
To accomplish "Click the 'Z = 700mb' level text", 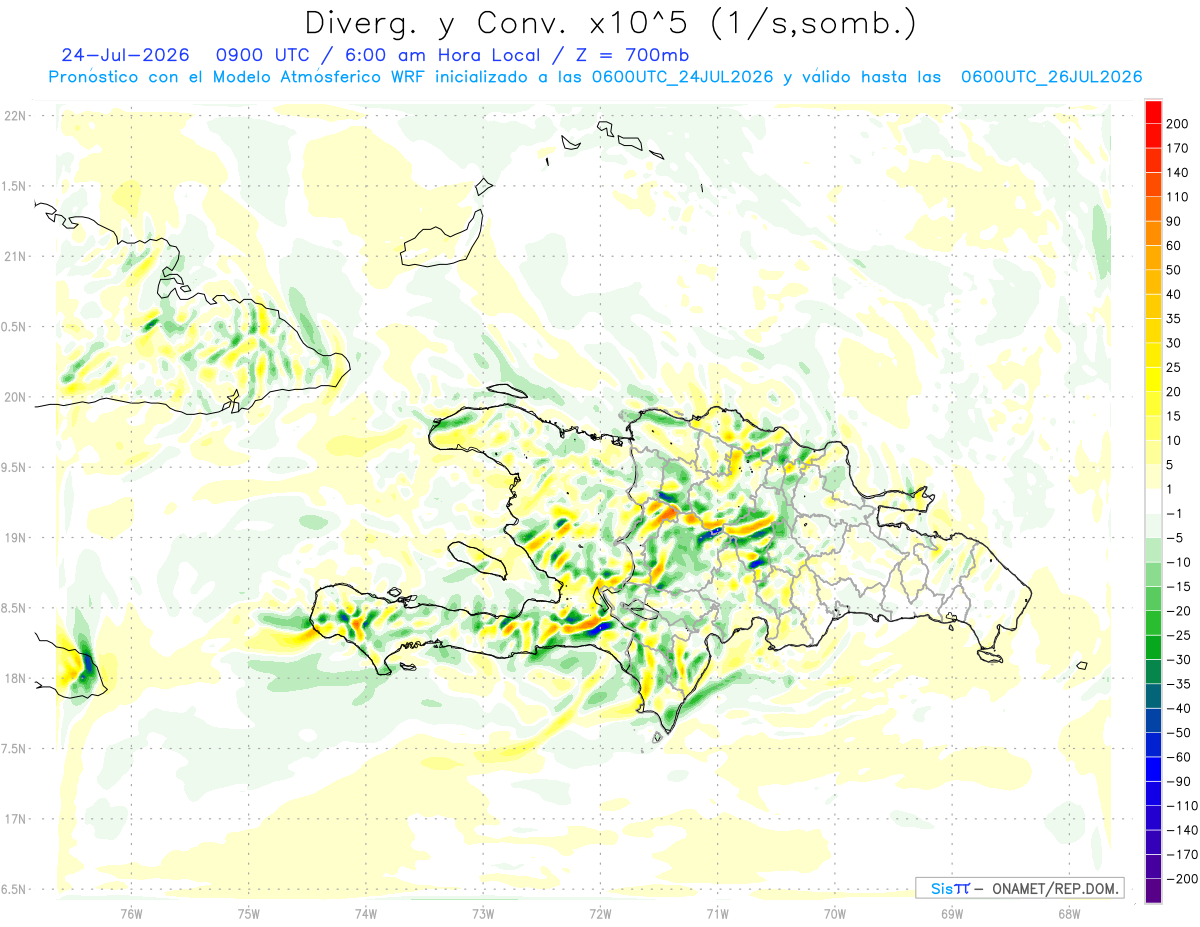I will click(x=632, y=54).
